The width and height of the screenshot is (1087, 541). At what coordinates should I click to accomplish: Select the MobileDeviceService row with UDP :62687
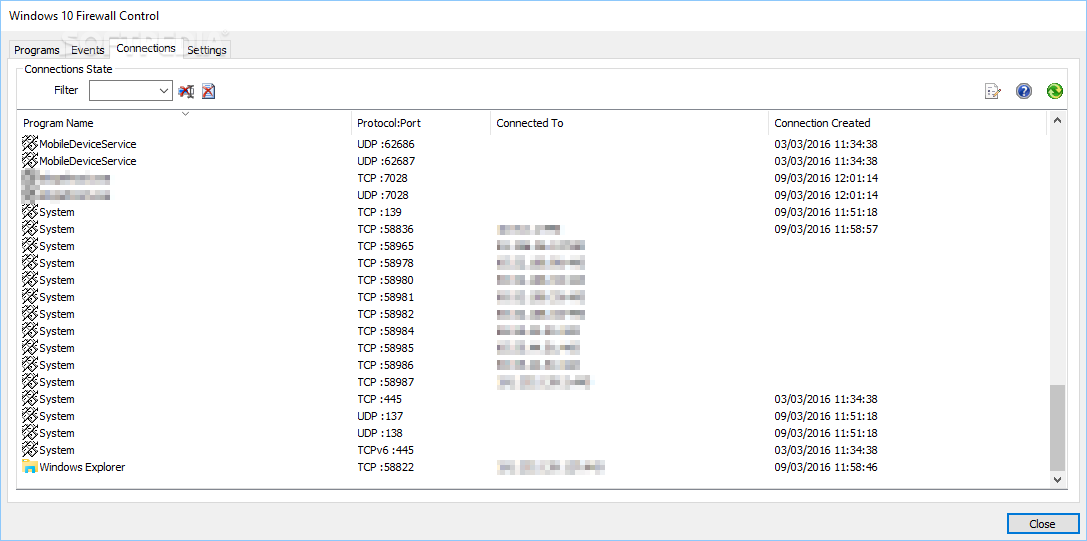[533, 161]
